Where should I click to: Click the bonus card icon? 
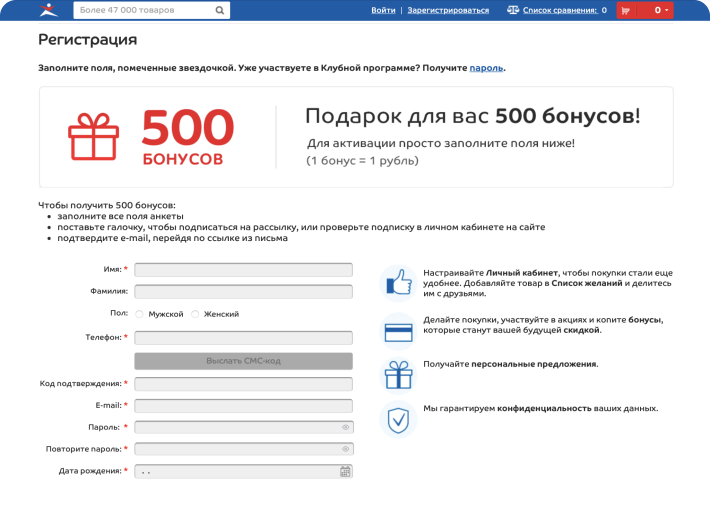tap(399, 327)
